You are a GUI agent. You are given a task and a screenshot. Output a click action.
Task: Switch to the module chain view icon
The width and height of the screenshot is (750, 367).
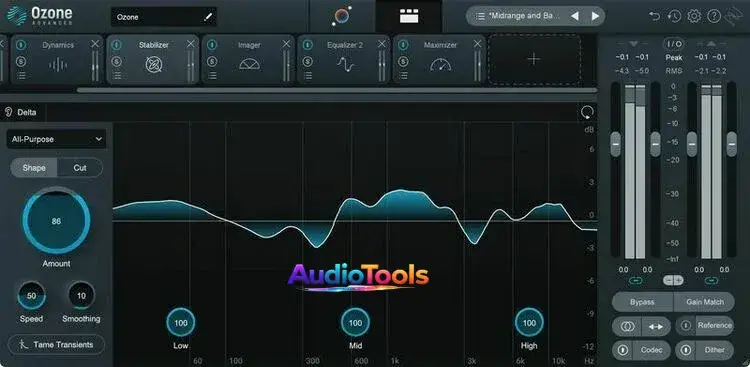[409, 16]
